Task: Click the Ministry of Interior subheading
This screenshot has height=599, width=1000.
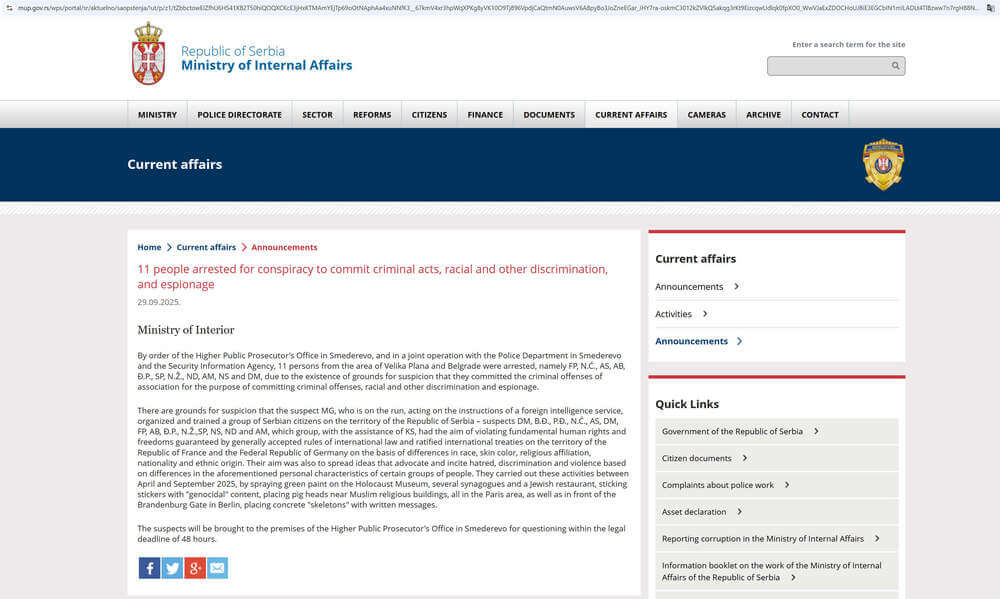Action: [186, 330]
